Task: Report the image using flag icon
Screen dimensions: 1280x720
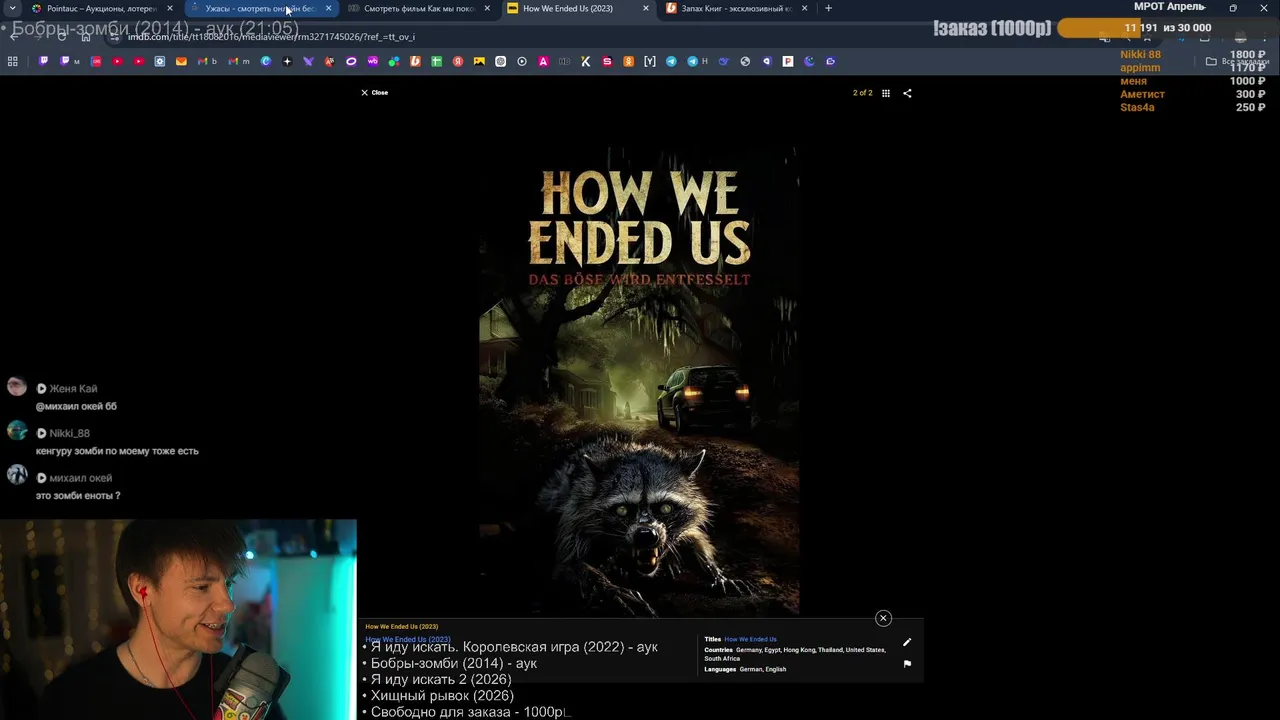Action: coord(907,664)
